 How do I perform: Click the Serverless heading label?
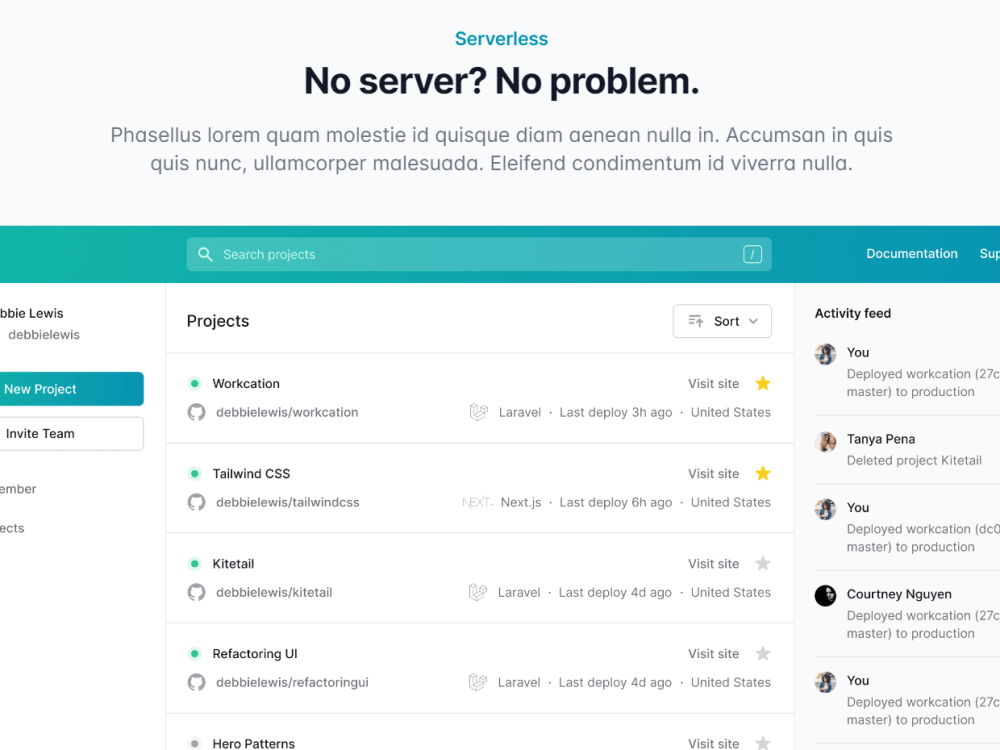[501, 38]
